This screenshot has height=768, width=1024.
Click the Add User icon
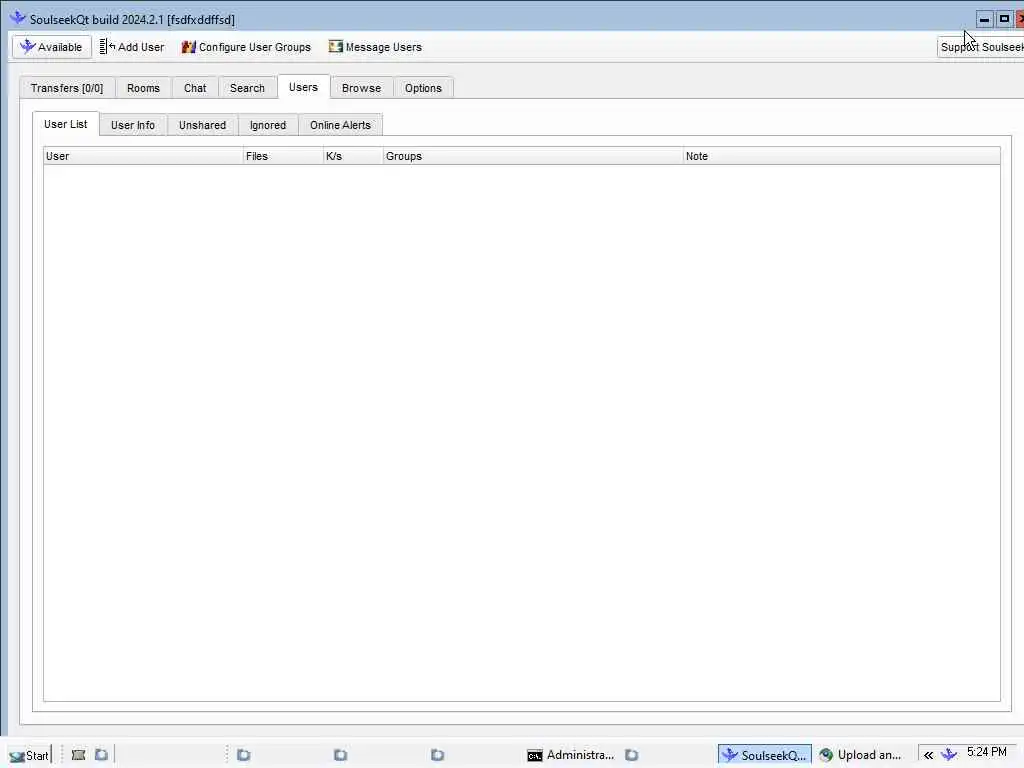tap(107, 47)
